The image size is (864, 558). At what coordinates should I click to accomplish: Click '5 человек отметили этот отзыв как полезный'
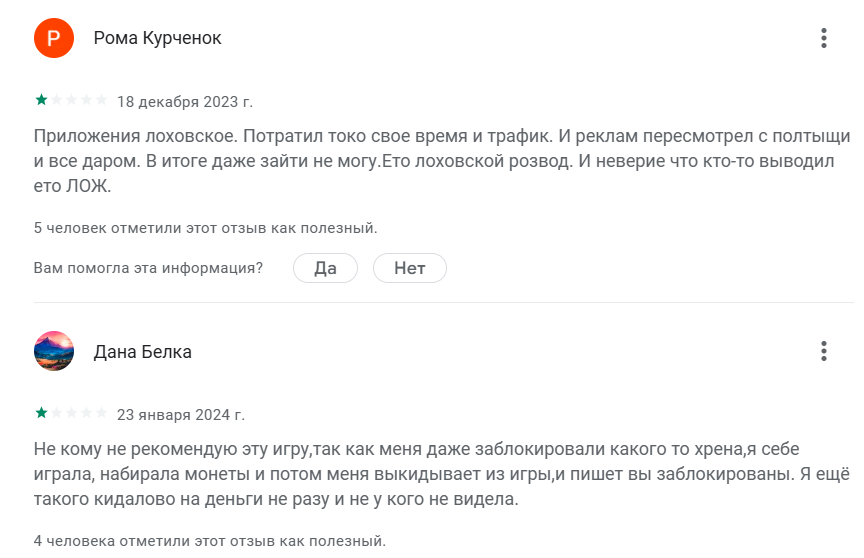pos(205,228)
